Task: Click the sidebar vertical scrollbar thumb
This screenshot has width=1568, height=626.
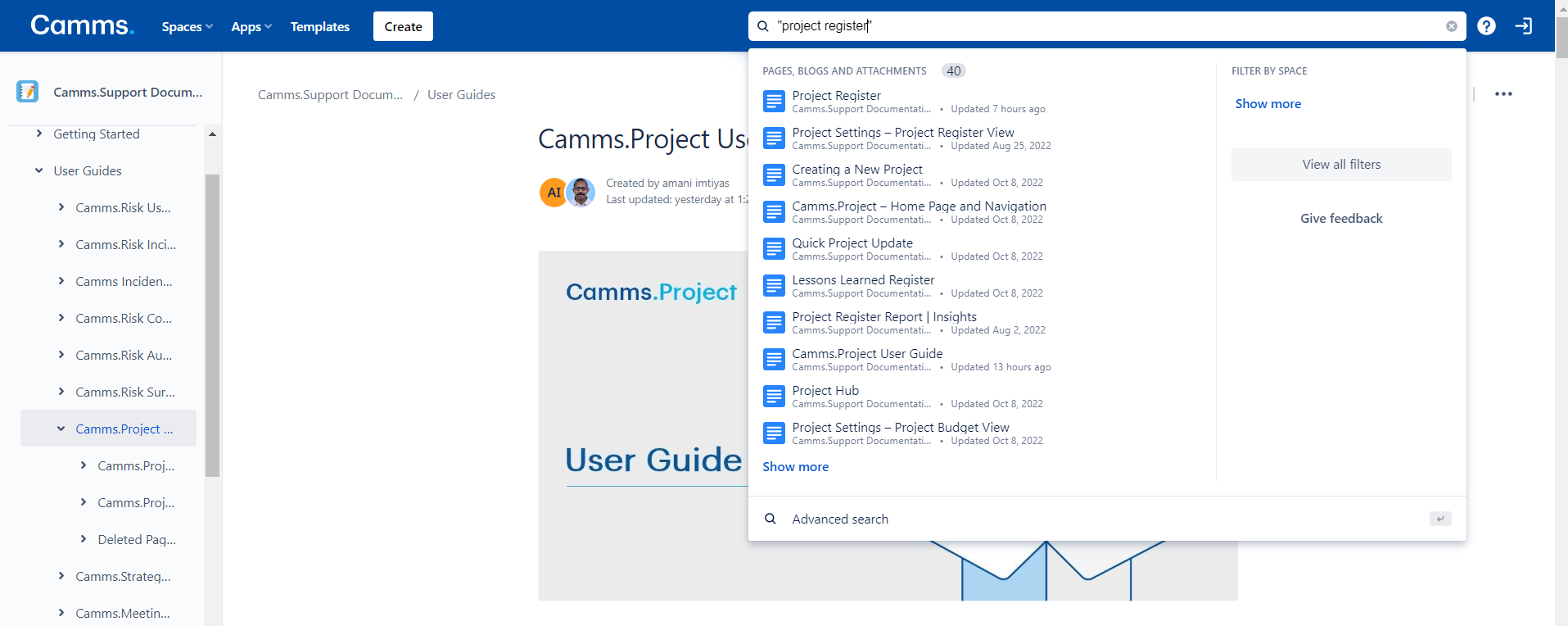Action: point(212,325)
